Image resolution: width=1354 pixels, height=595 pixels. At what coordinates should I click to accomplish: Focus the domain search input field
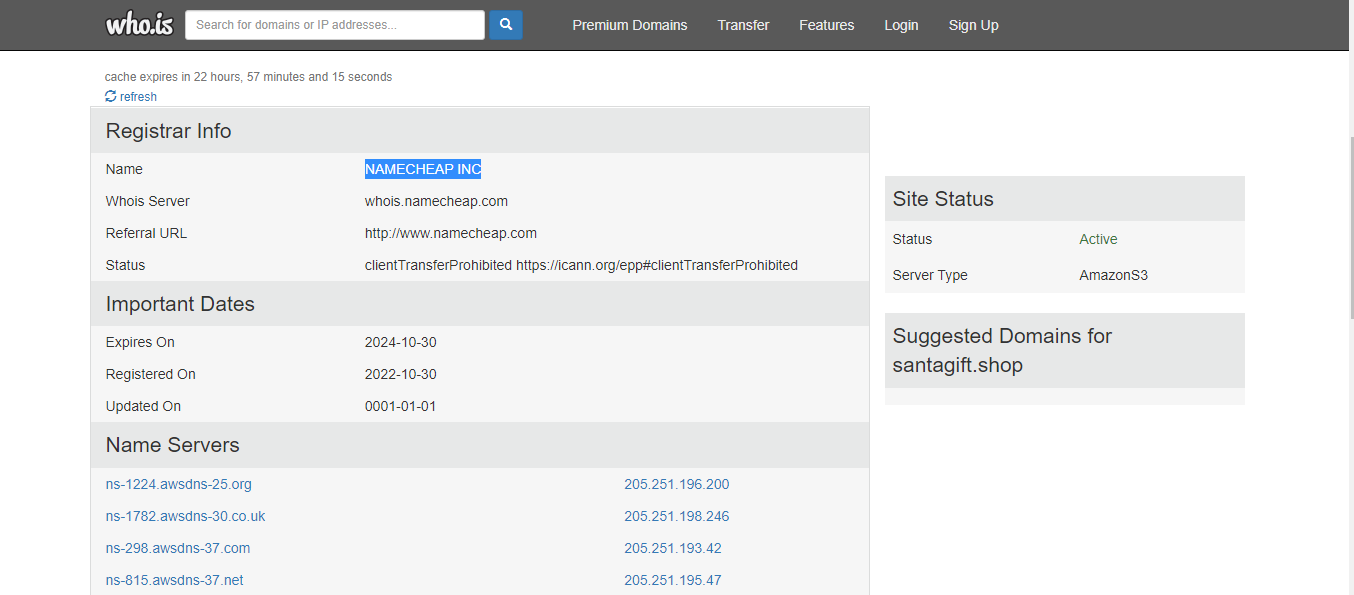point(335,25)
